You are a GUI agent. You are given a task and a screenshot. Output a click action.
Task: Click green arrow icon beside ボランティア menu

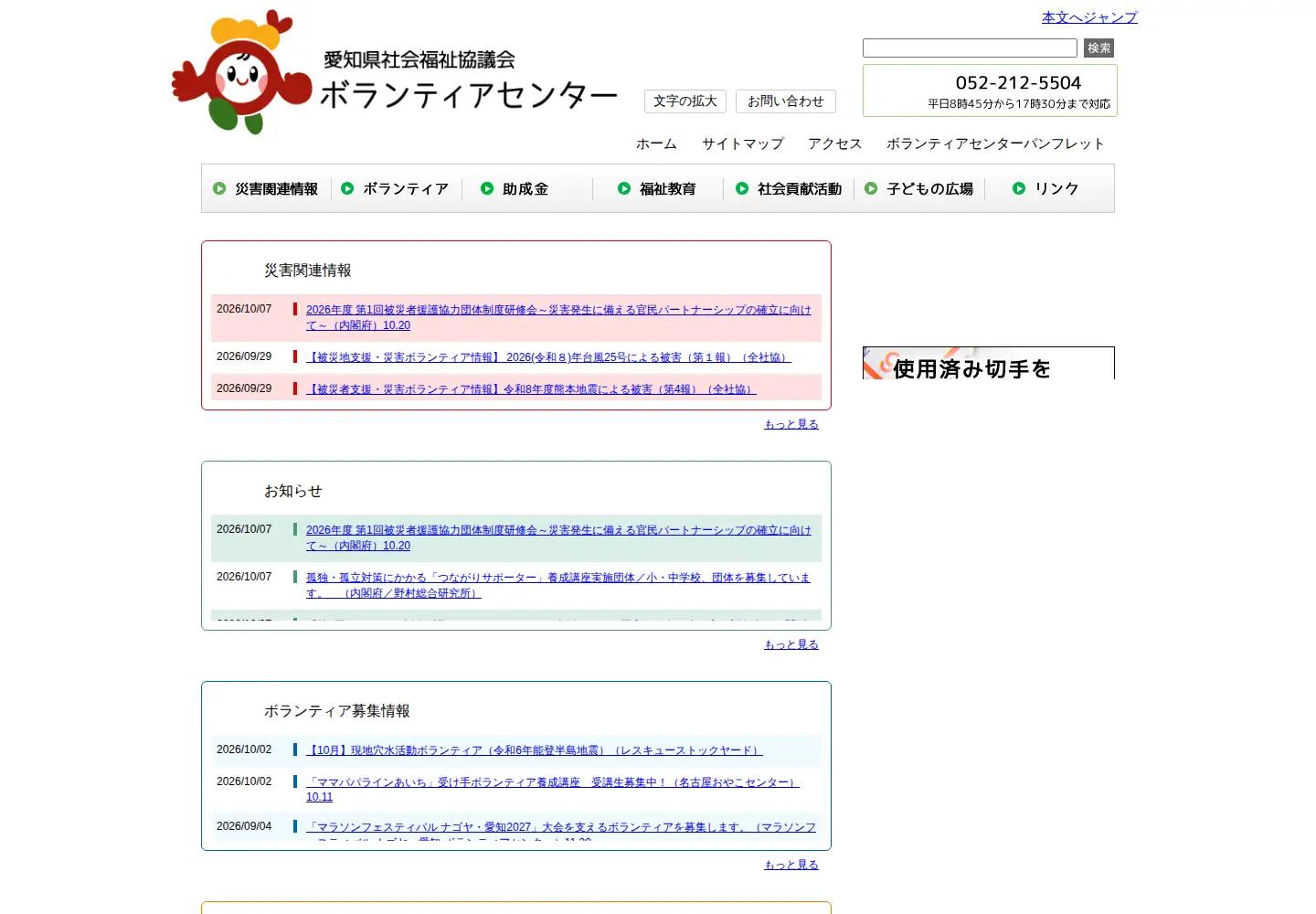coord(347,188)
